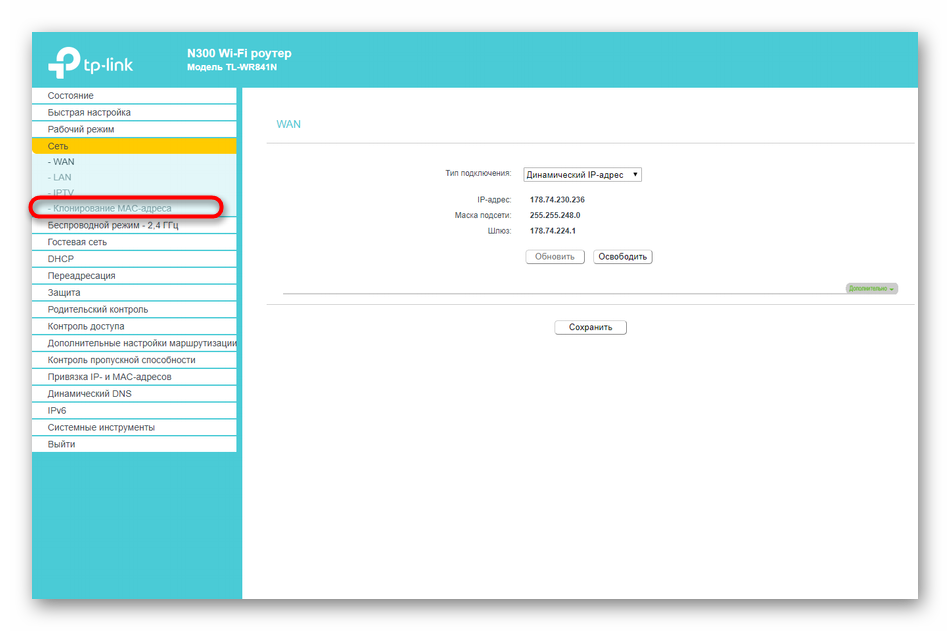This screenshot has height=631, width=950.
Task: Open Защита menu item
Action: click(134, 293)
